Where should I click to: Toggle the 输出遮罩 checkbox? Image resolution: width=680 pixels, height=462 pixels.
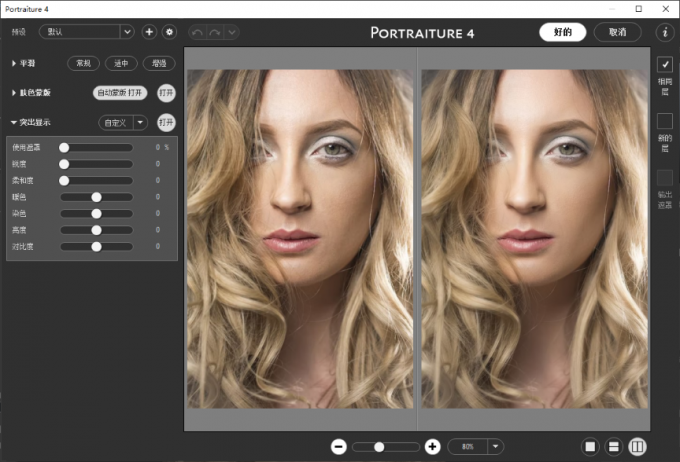click(x=665, y=177)
